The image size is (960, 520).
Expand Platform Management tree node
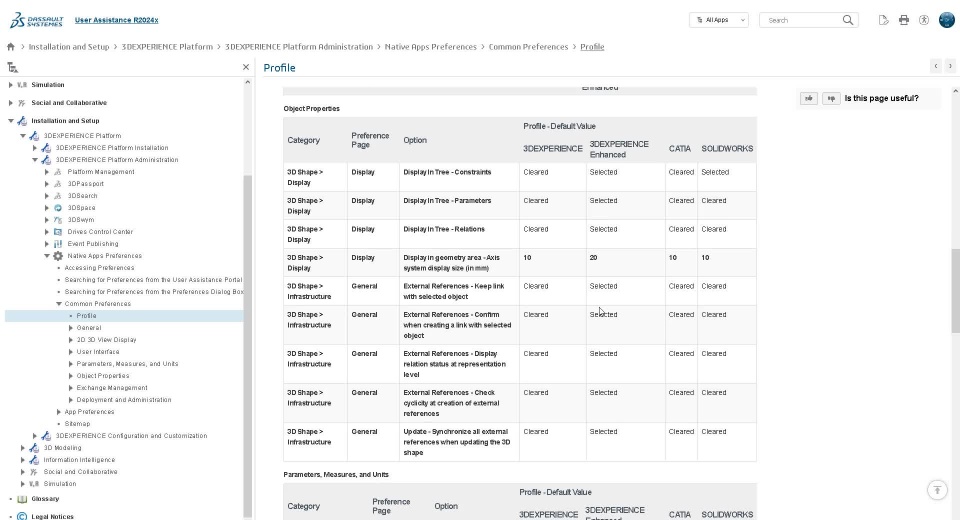(x=47, y=171)
